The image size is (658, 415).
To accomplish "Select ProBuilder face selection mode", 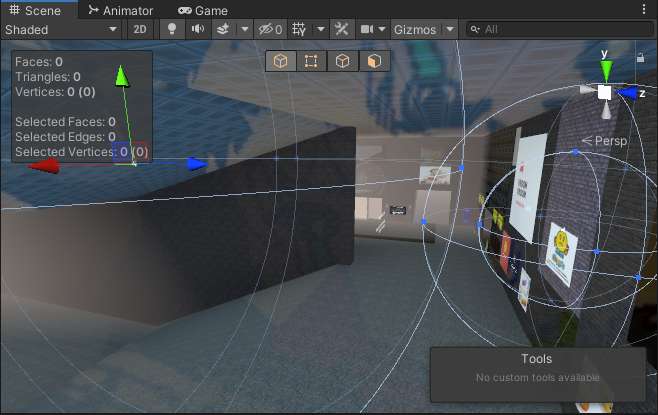I will [x=374, y=61].
